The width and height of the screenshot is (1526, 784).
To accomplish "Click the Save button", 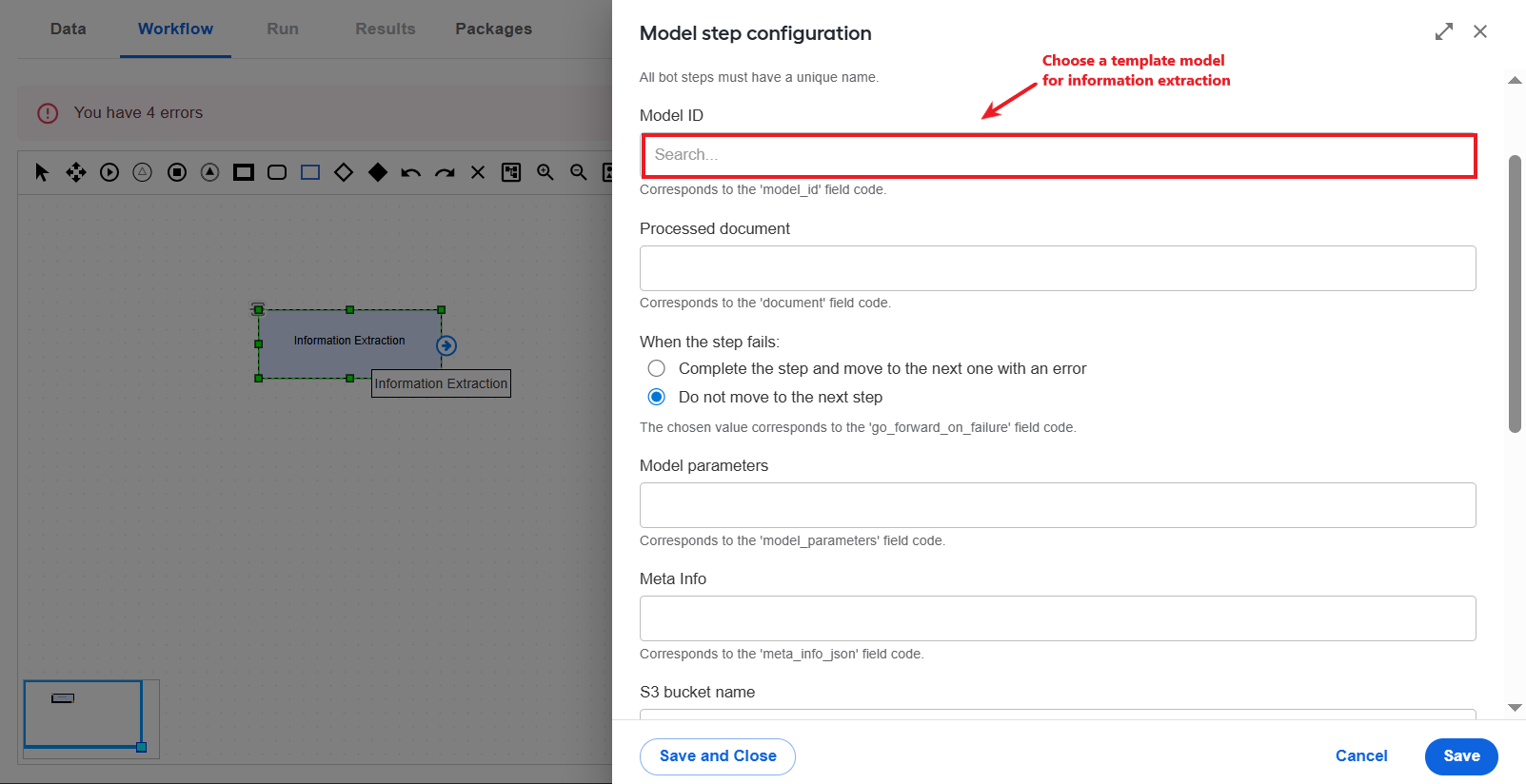I will tap(1461, 756).
